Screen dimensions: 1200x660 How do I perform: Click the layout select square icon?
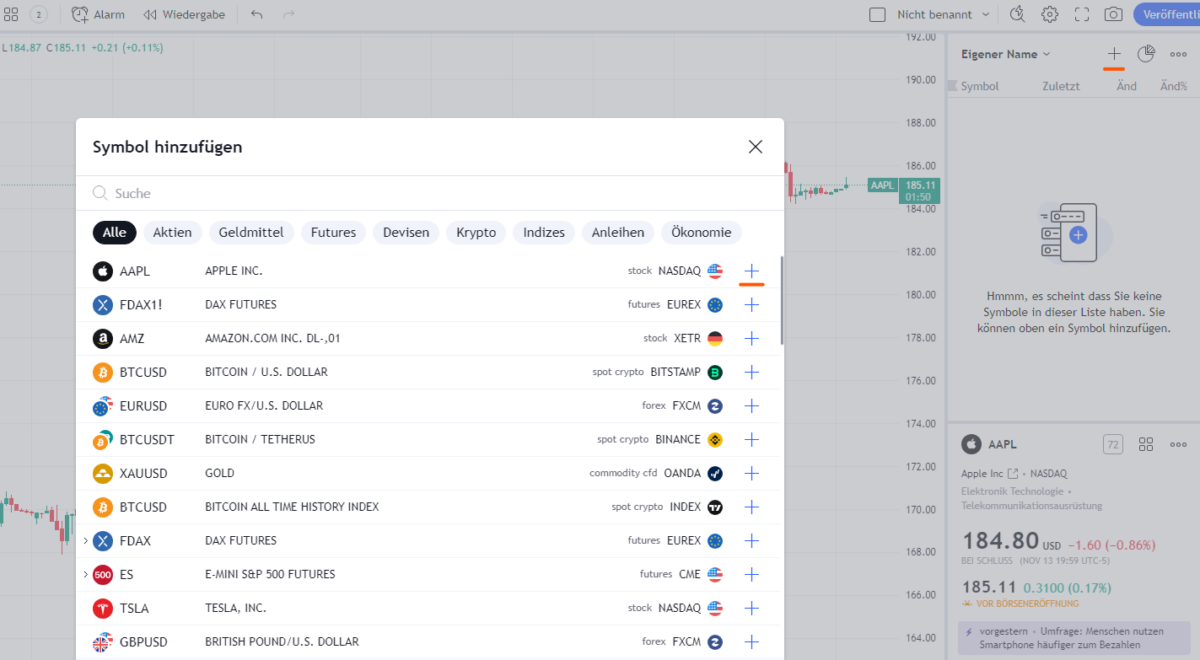click(877, 14)
